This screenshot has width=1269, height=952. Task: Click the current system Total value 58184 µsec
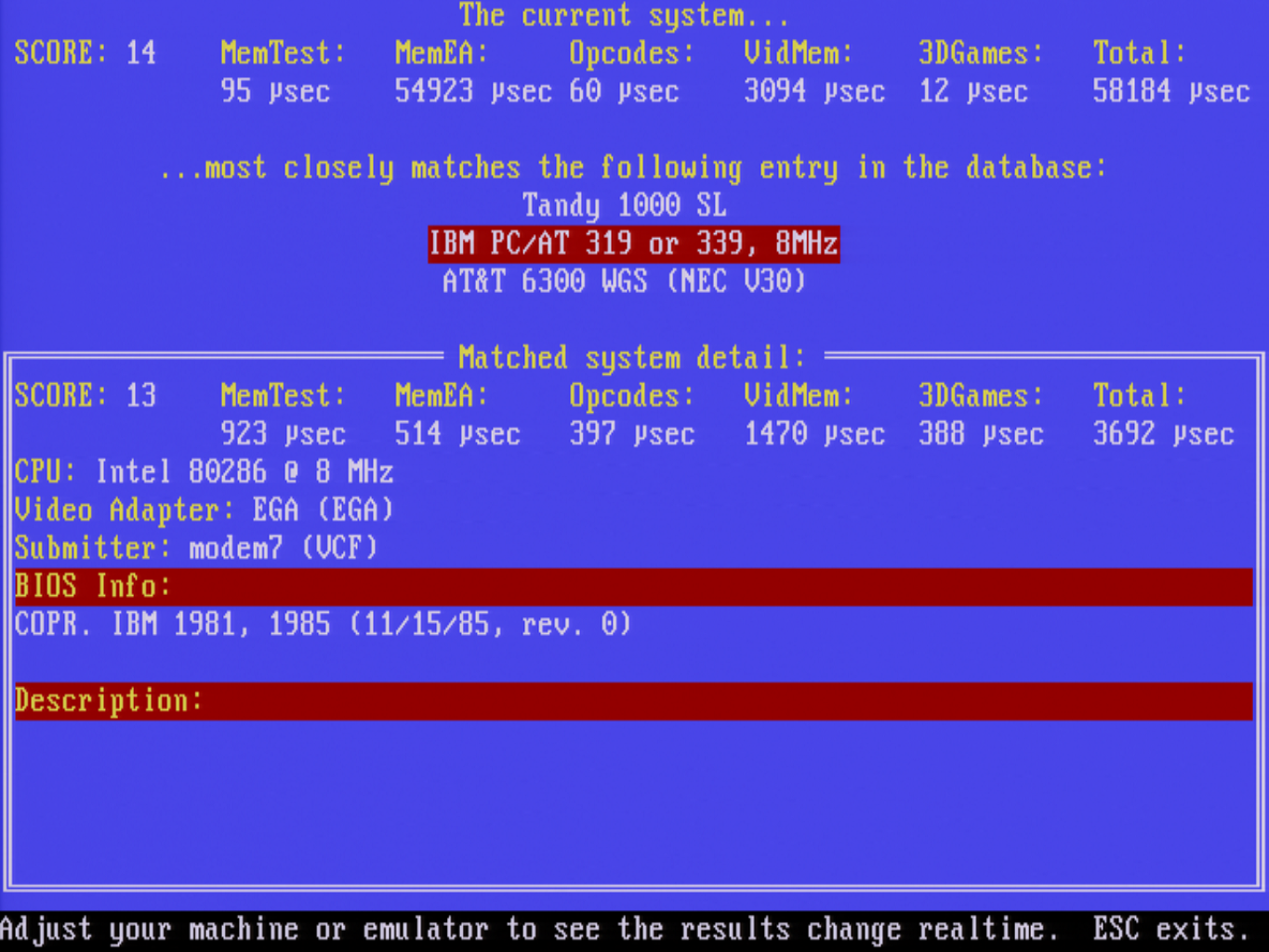pyautogui.click(x=1171, y=91)
